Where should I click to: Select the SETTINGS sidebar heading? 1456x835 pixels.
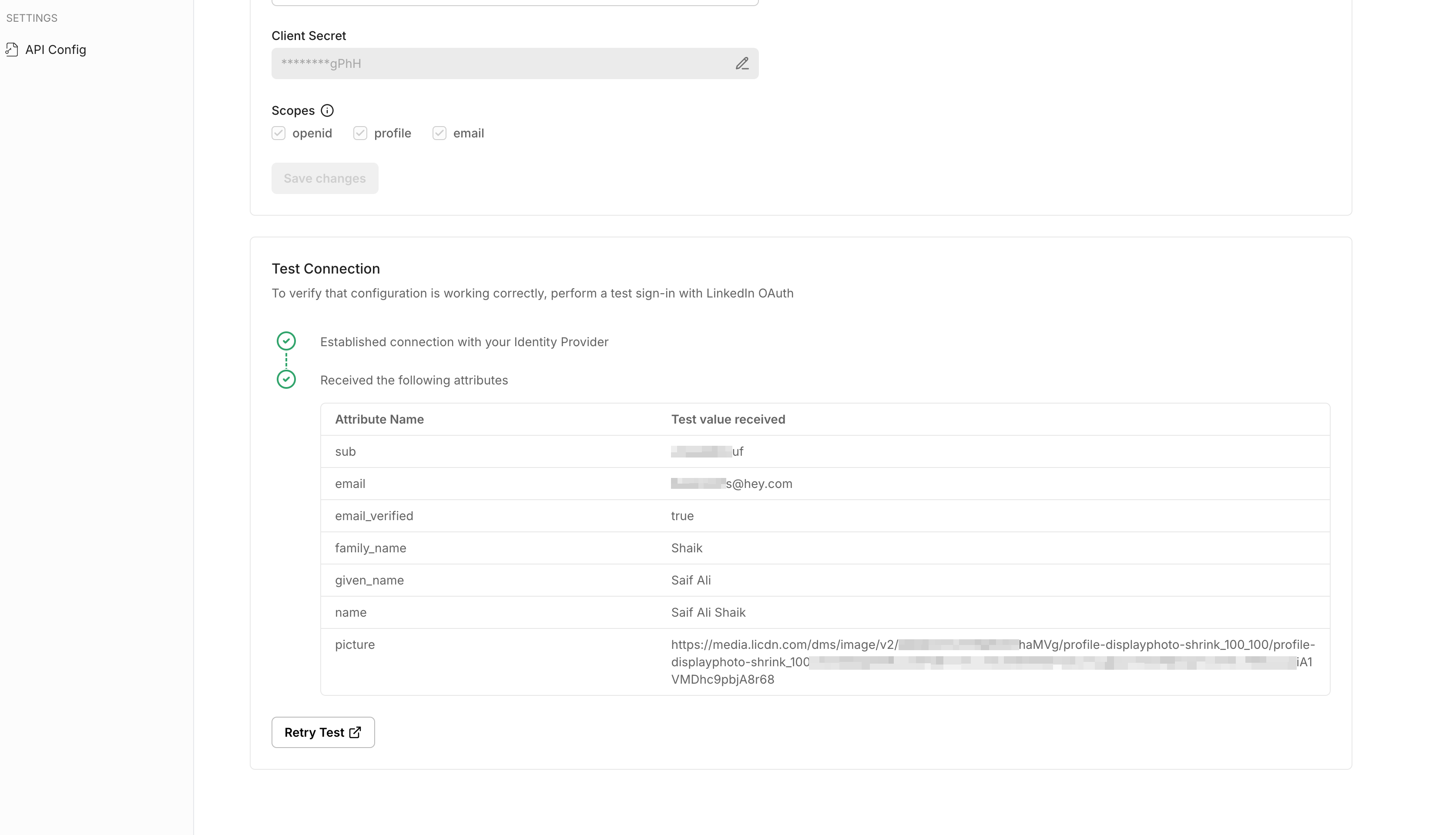click(32, 18)
